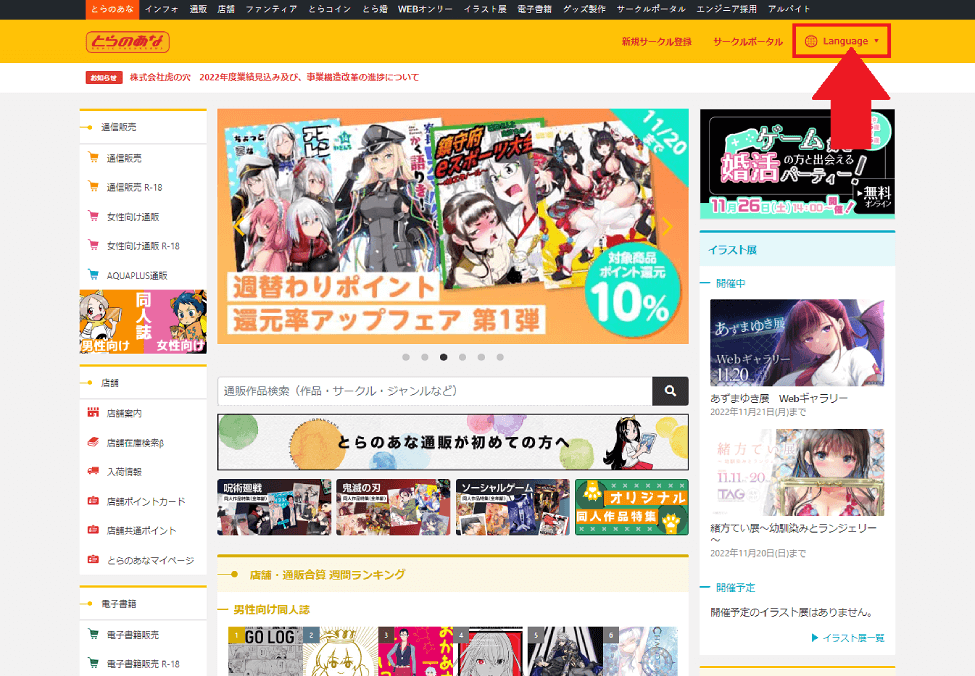Select とらコイン in top navigation
This screenshot has height=676, width=975.
tap(330, 9)
